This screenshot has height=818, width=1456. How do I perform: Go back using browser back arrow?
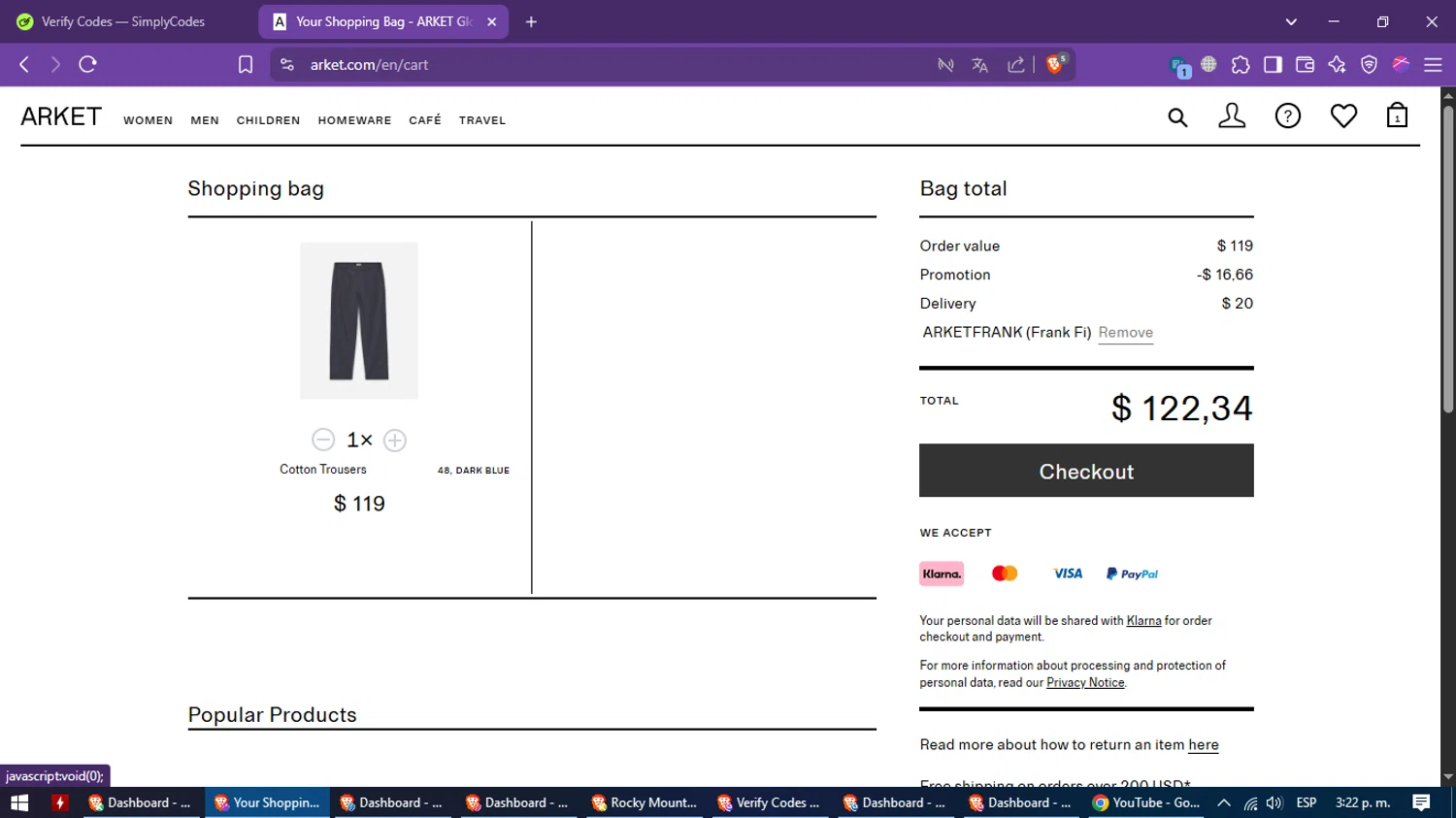[x=24, y=64]
